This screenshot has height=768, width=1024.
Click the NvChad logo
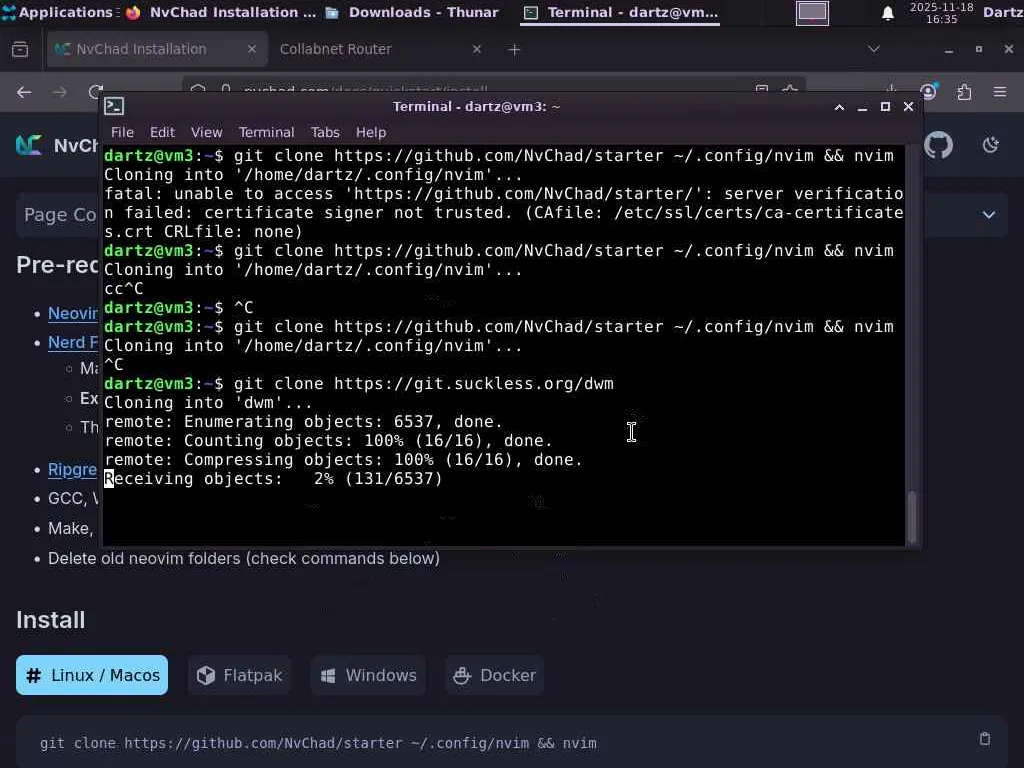(x=29, y=145)
